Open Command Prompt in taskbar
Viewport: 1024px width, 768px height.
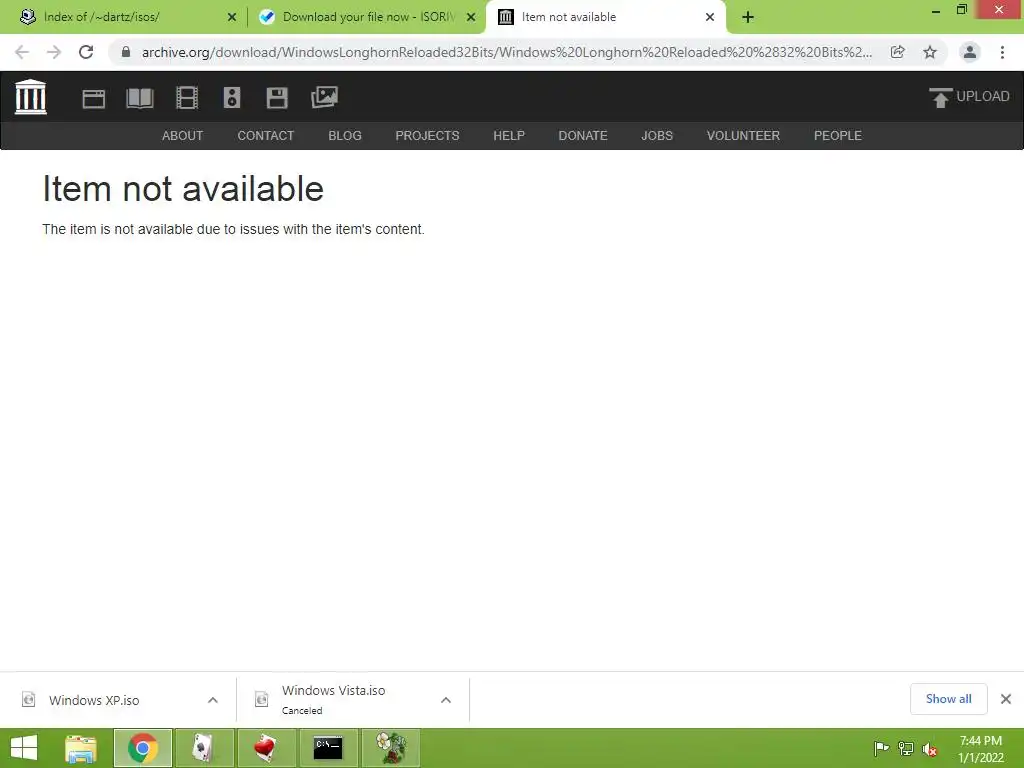[328, 748]
